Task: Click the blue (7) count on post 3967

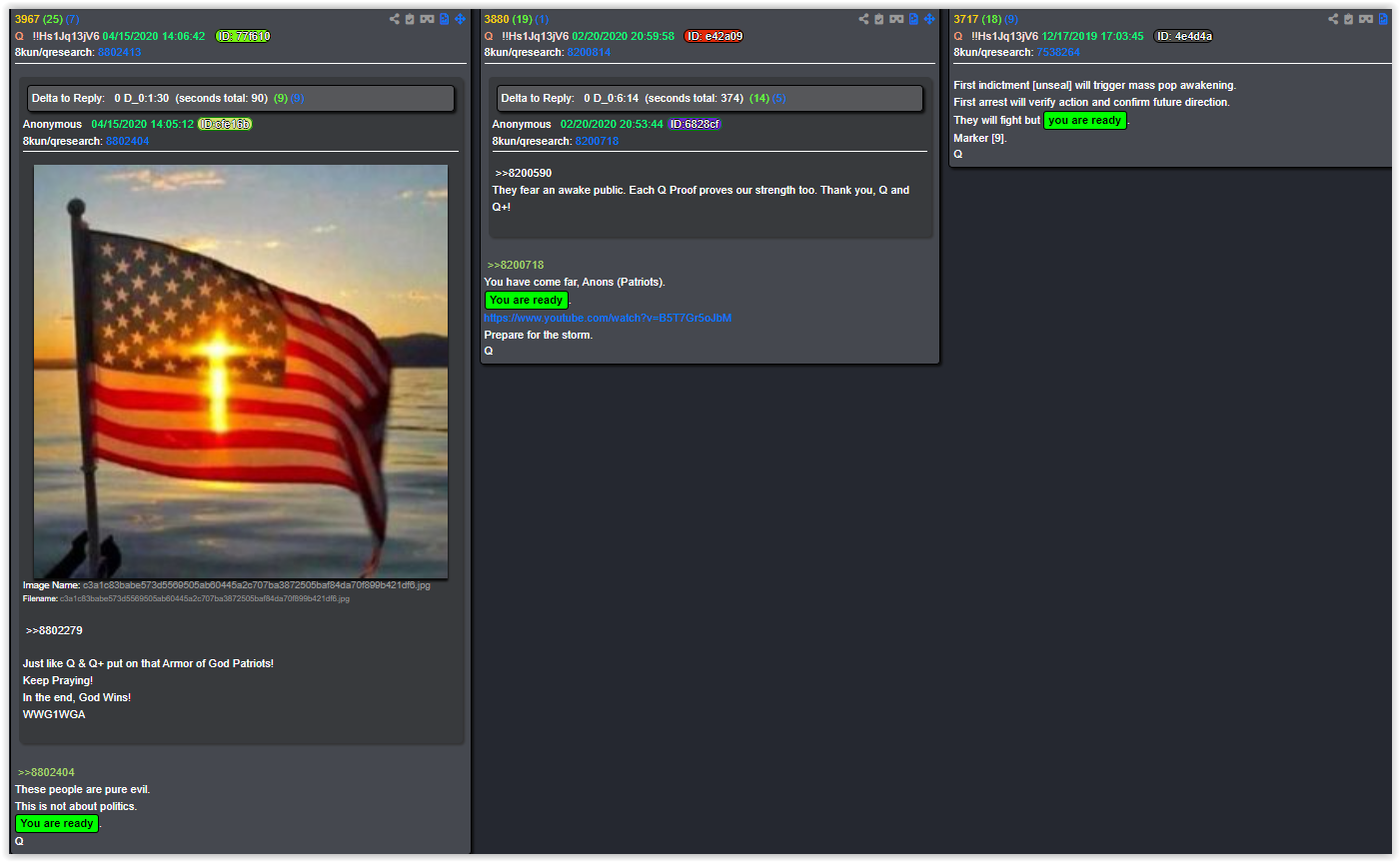Action: 73,19
